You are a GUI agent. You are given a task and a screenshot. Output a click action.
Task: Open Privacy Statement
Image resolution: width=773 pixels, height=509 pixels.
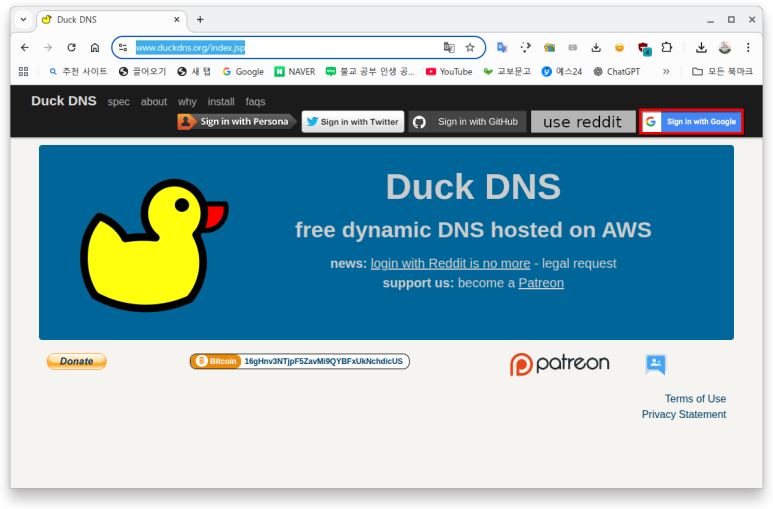pyautogui.click(x=683, y=414)
